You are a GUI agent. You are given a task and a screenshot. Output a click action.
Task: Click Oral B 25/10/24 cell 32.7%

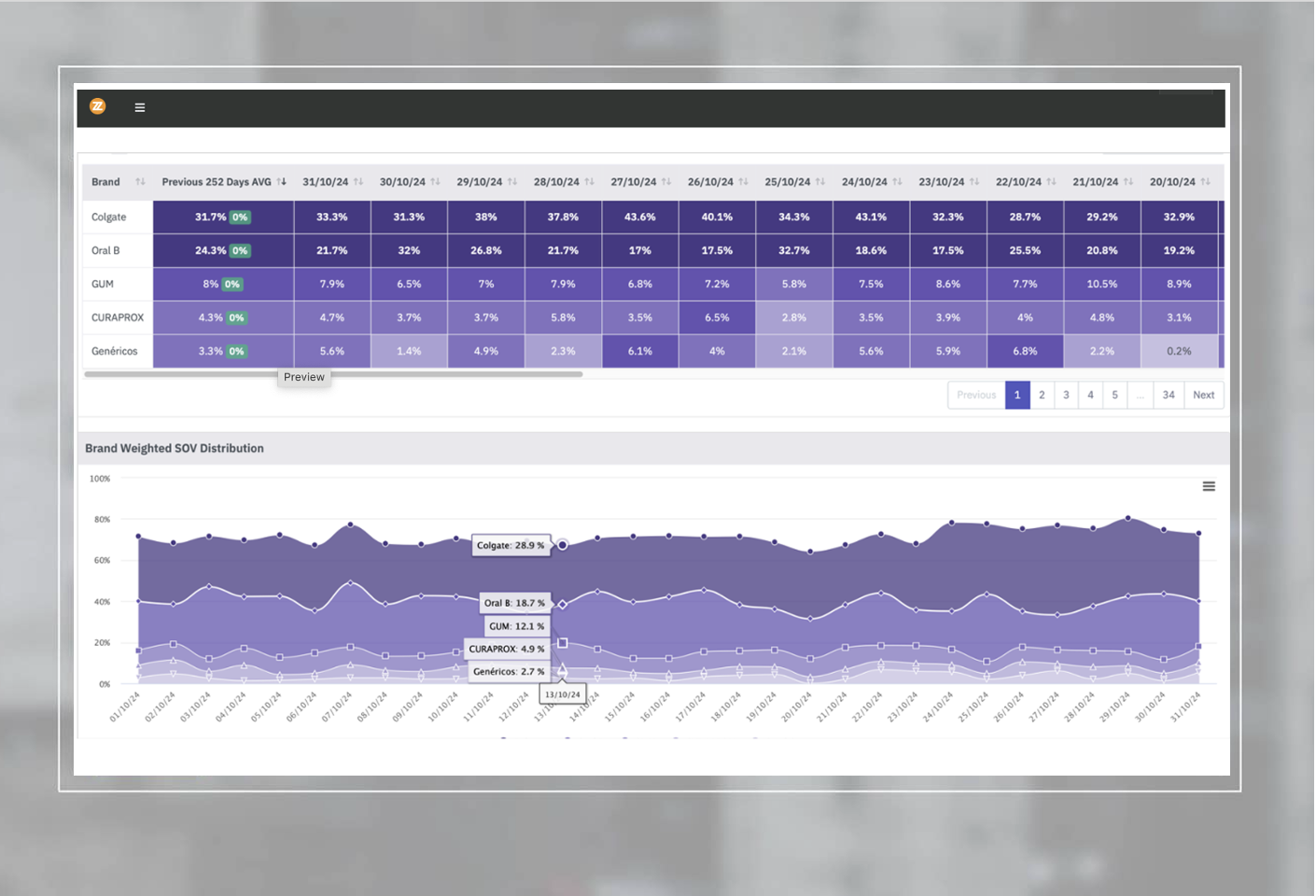click(x=794, y=251)
